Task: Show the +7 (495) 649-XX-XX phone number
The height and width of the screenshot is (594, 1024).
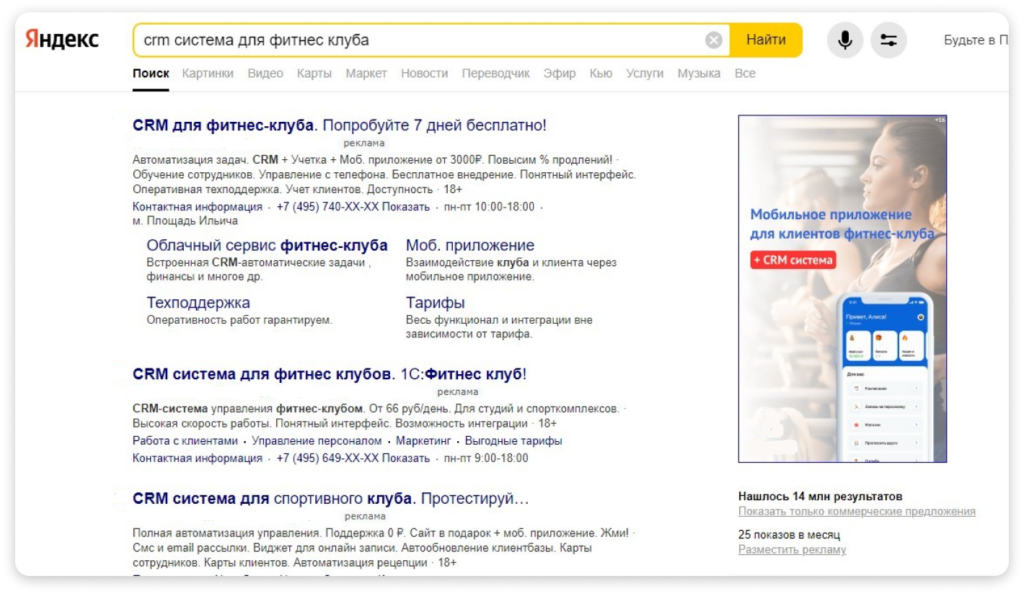Action: tap(353, 458)
